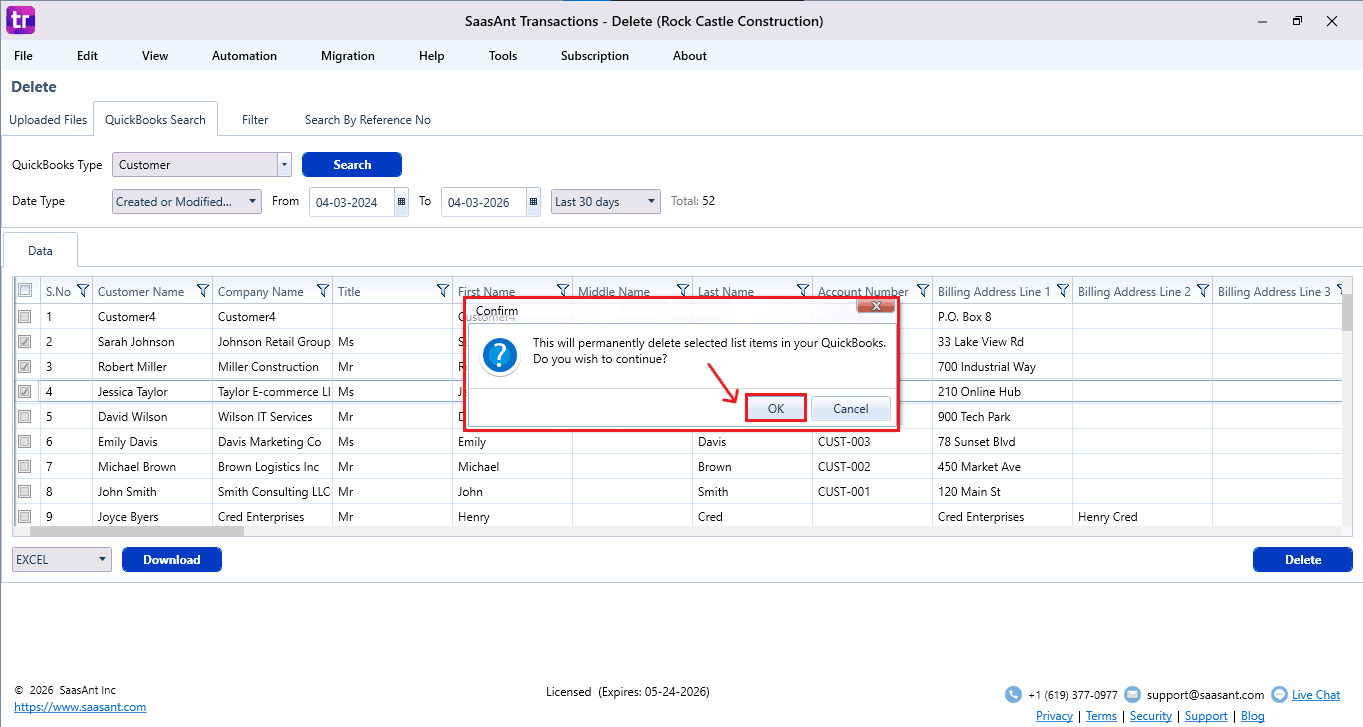Open the saasant.com website link
Viewport: 1363px width, 727px height.
pyautogui.click(x=80, y=707)
